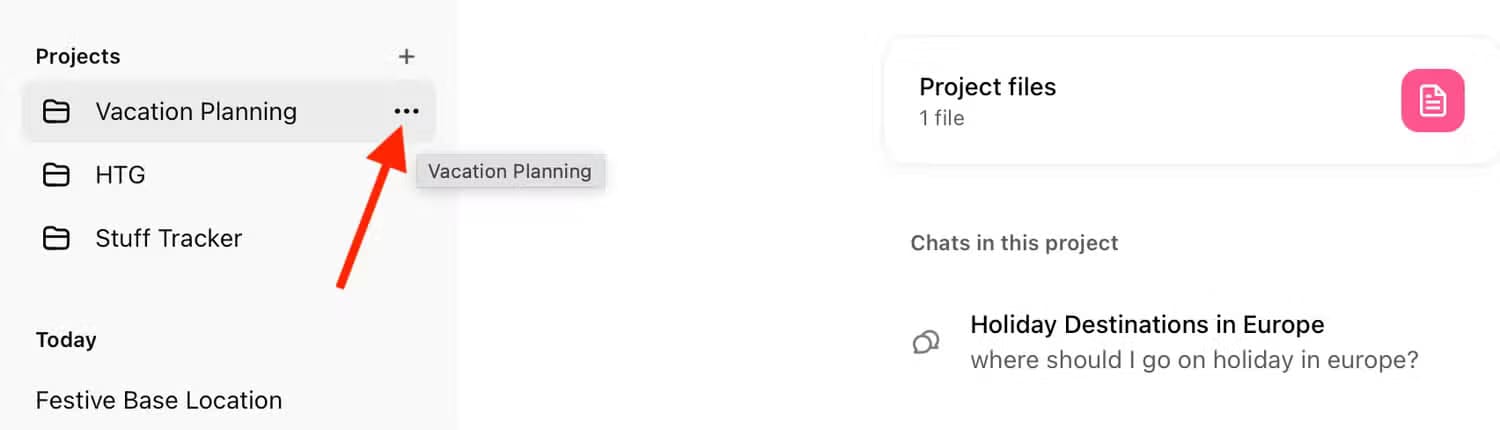Screen dimensions: 1500x430
Task: Select the Vacation Planning project name
Action: click(x=196, y=111)
